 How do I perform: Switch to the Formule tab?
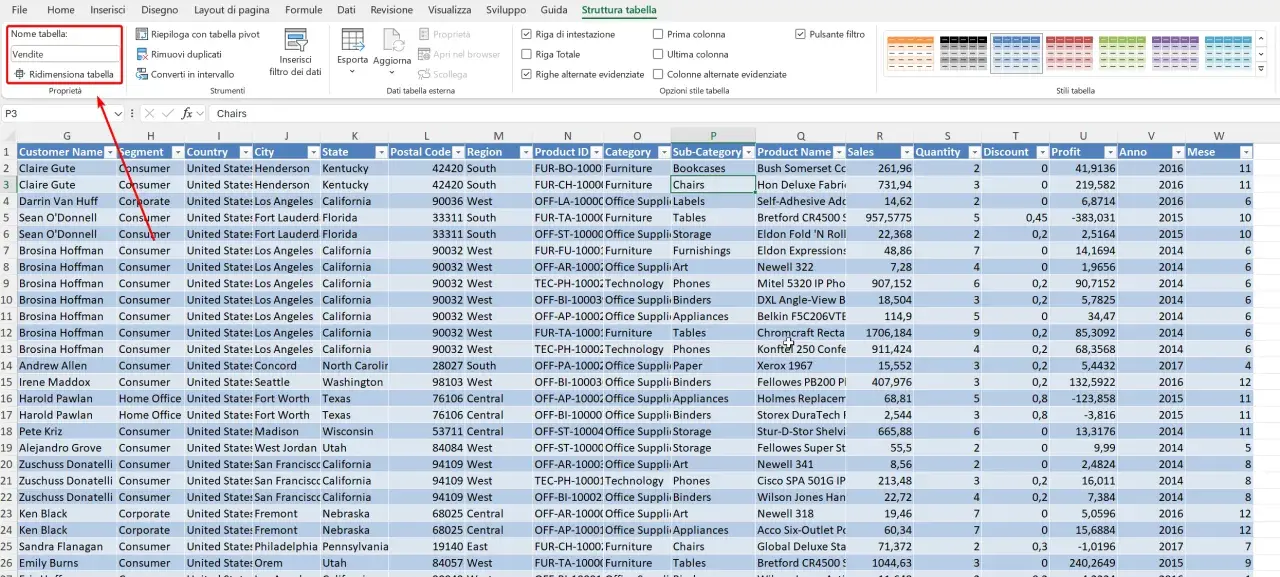click(x=303, y=10)
